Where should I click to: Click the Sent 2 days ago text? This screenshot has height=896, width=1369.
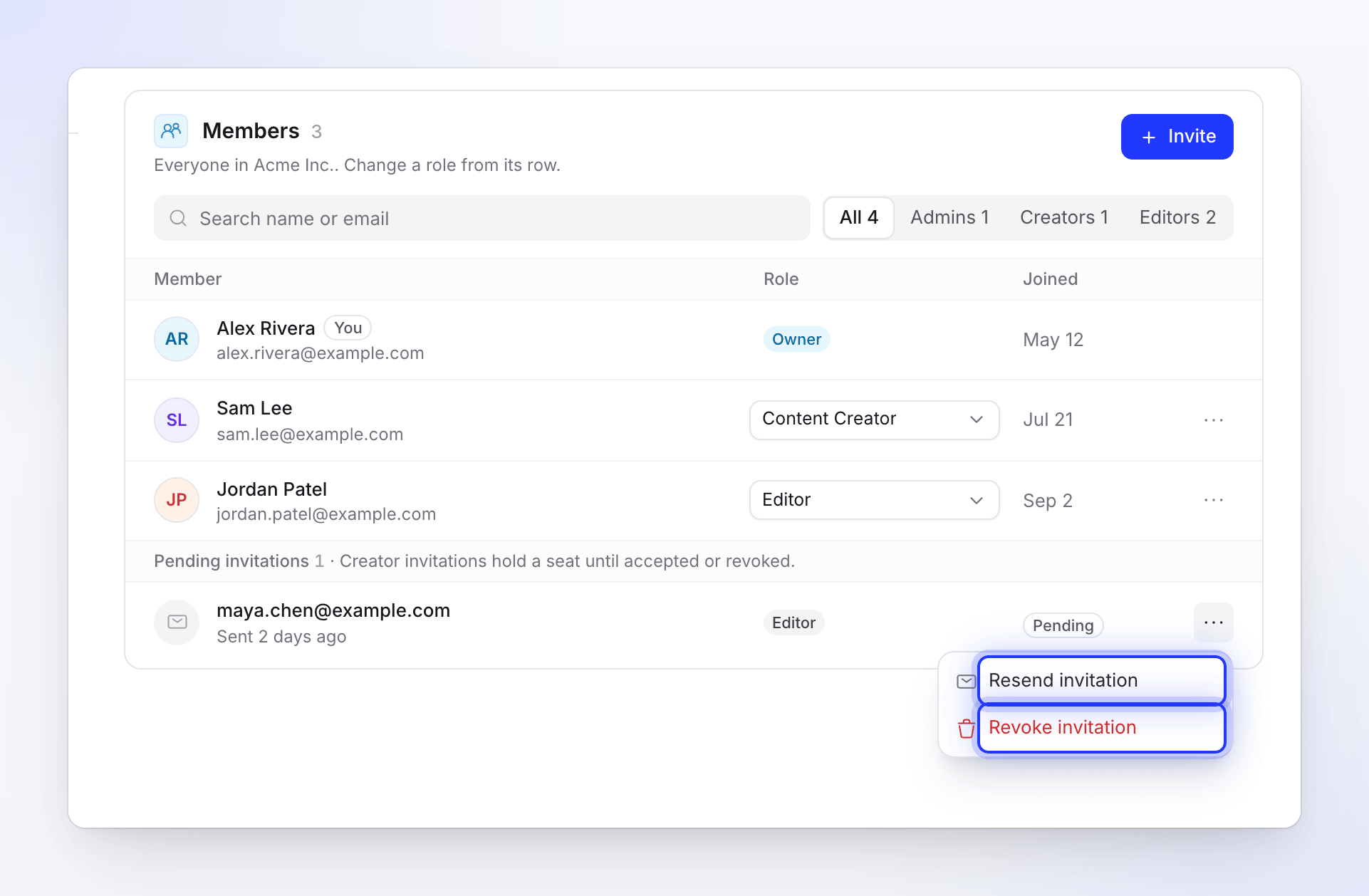point(281,637)
